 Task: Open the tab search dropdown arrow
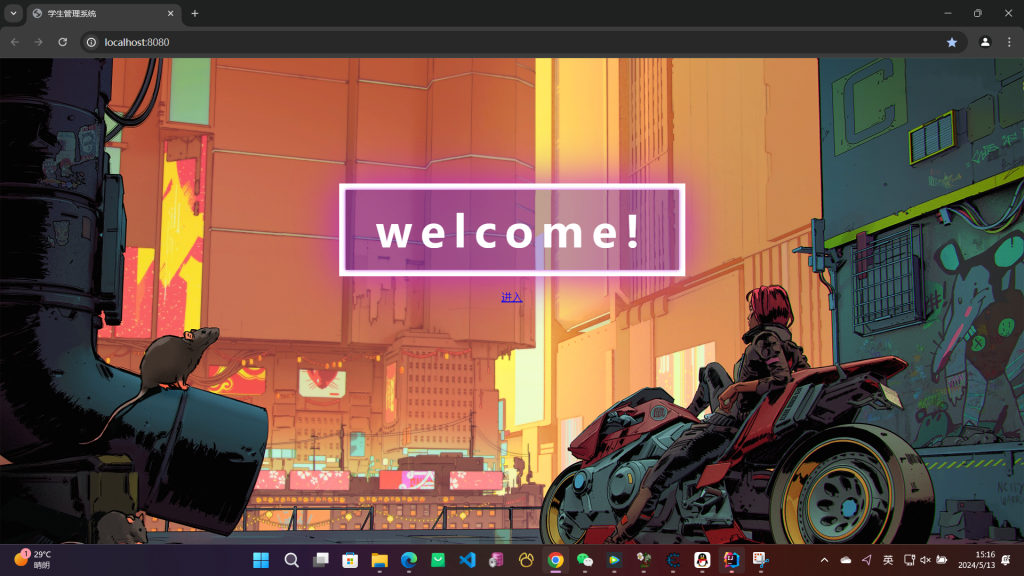click(13, 13)
